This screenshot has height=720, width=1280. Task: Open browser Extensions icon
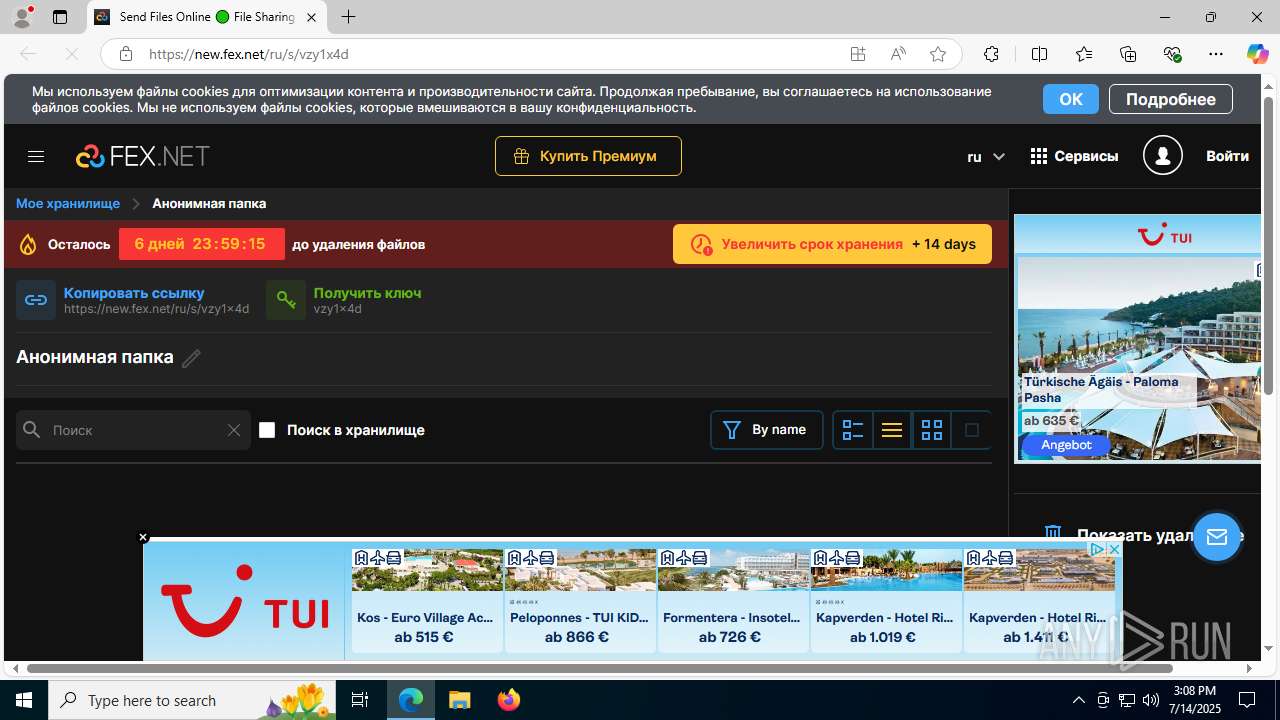(x=991, y=54)
